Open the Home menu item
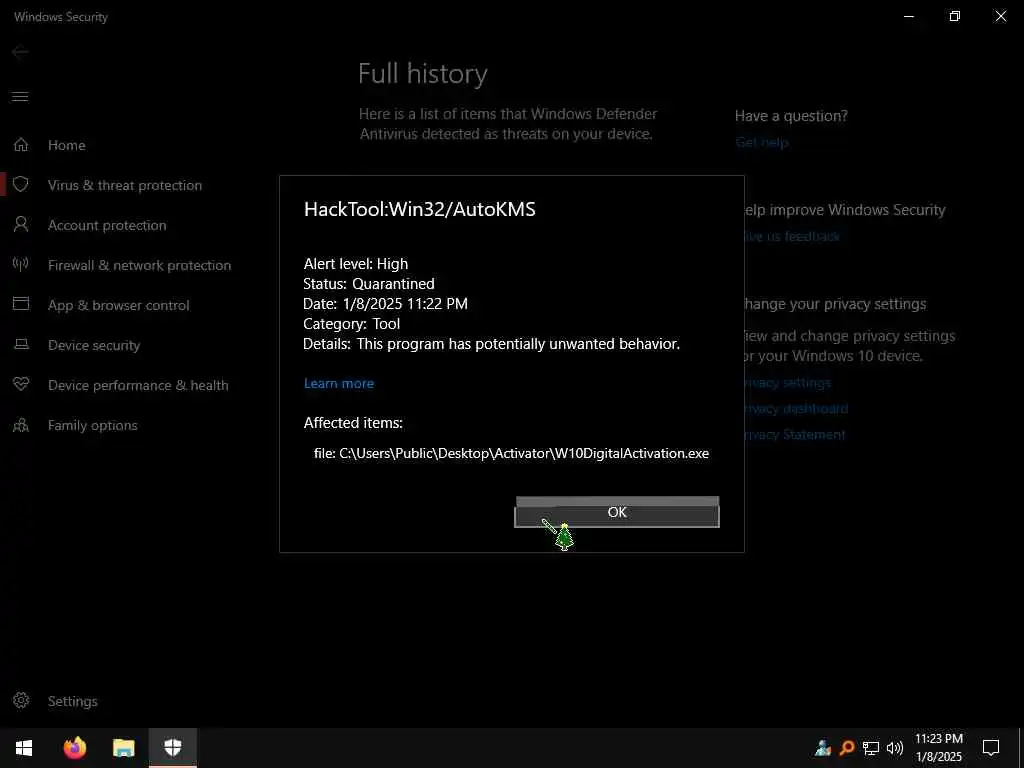Image resolution: width=1024 pixels, height=768 pixels. coord(67,145)
